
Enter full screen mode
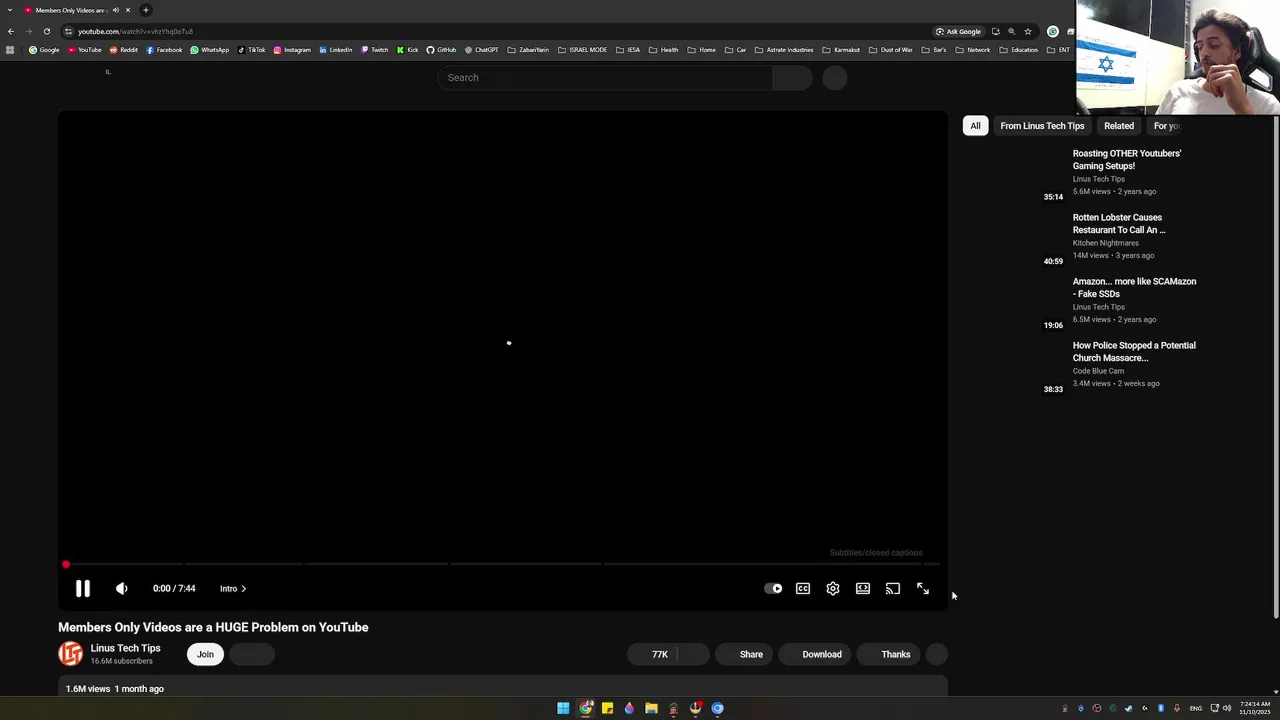923,589
